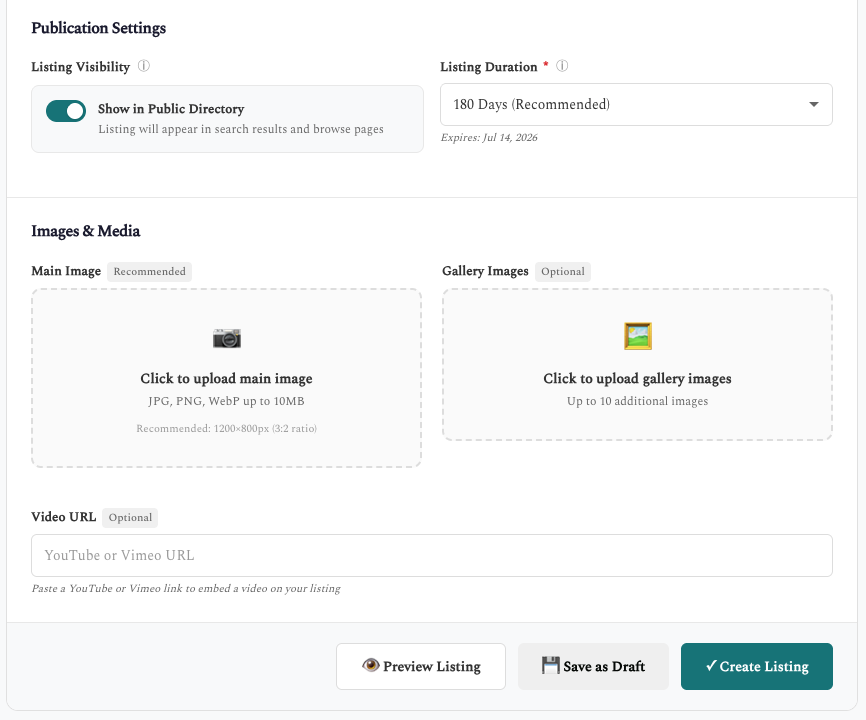The image size is (866, 720).
Task: Enable the public directory visibility switch
Action: tap(66, 111)
